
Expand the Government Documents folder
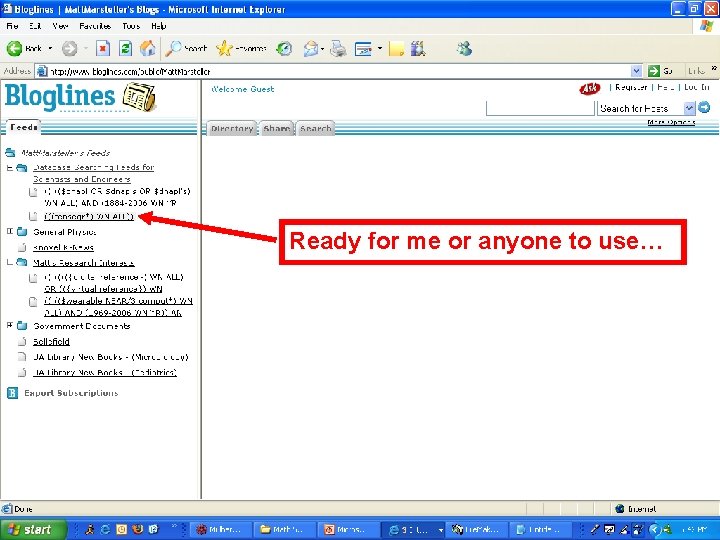click(9, 325)
